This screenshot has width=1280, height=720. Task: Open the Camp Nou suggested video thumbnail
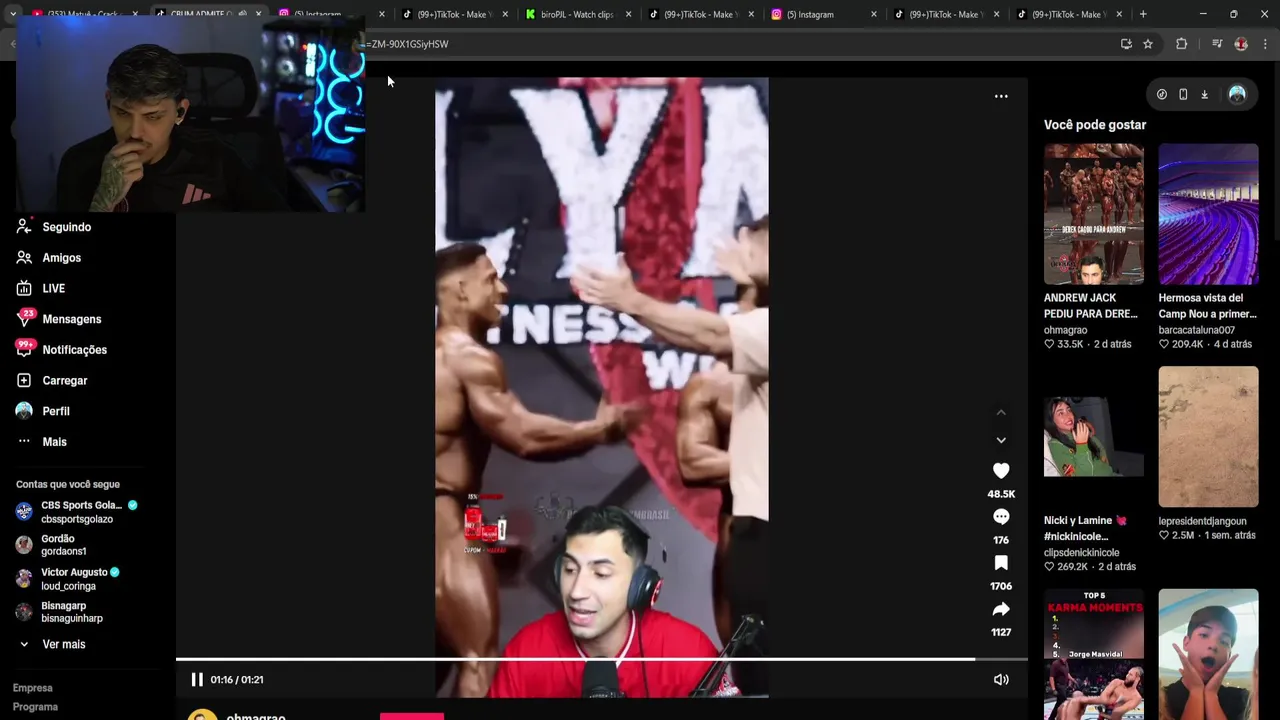pos(1208,214)
